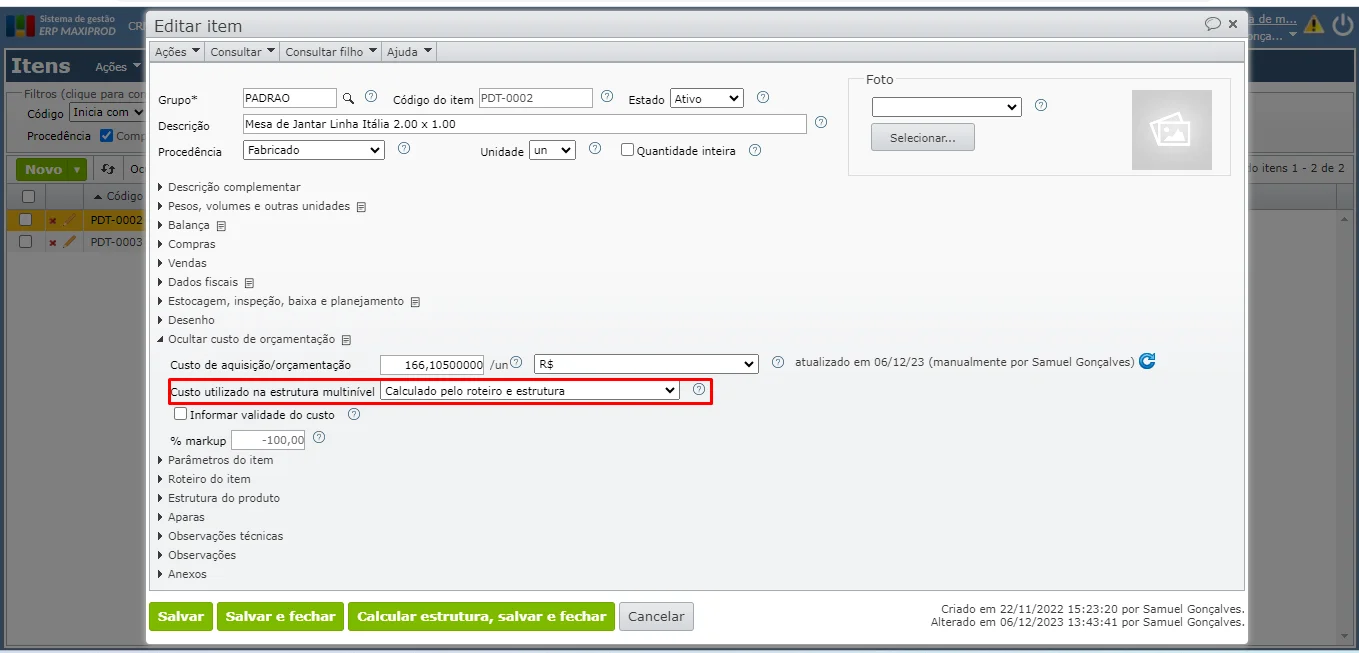This screenshot has width=1359, height=653.
Task: Click into the Descrição text field
Action: 525,124
